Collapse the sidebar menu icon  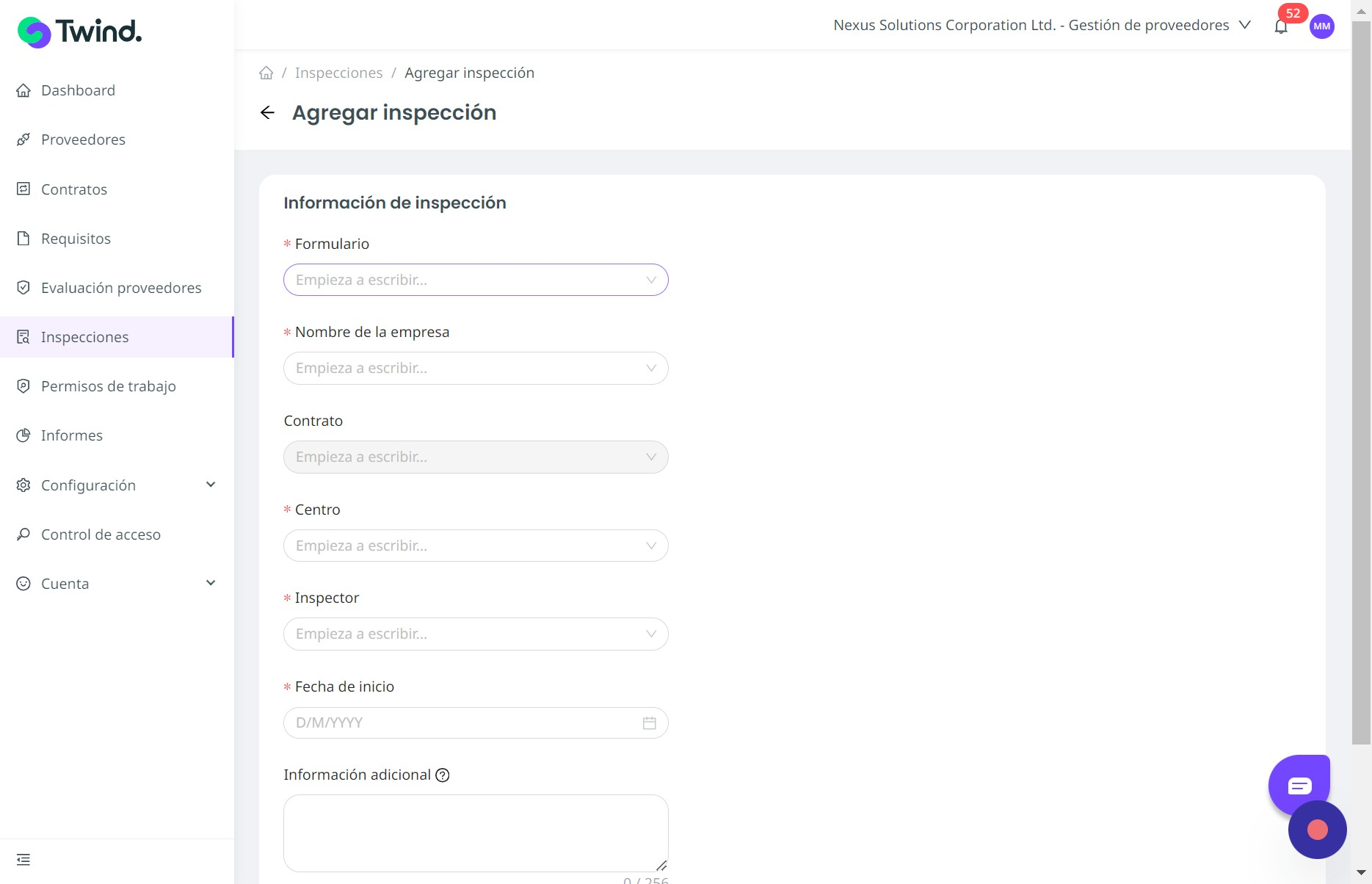pos(23,860)
